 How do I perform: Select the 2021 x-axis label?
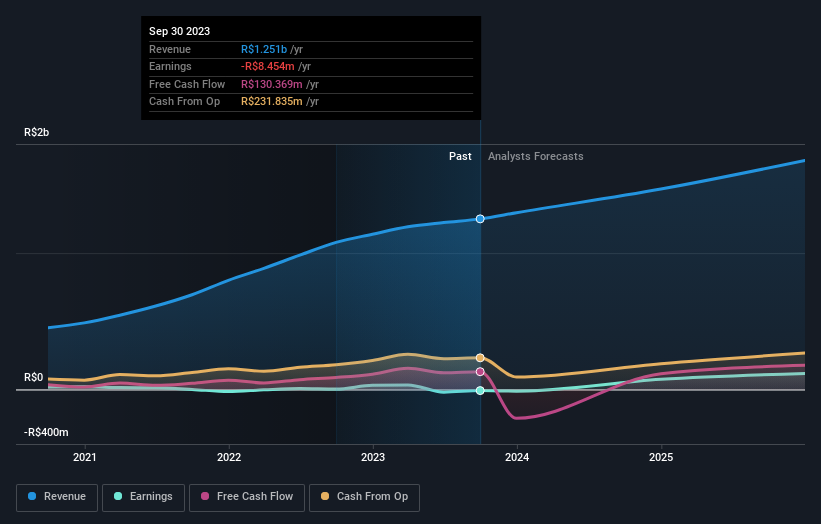(x=85, y=458)
